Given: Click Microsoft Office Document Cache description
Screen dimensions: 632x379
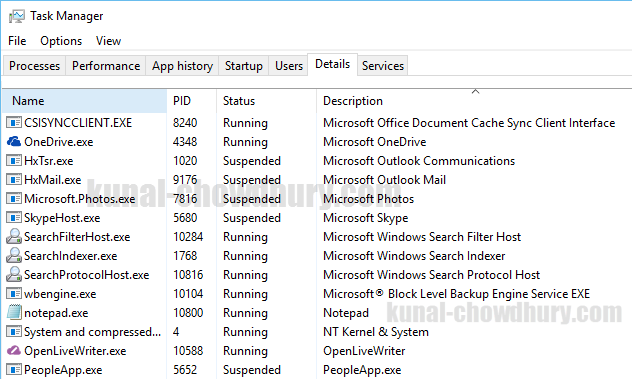Looking at the screenshot, I should click(x=469, y=123).
